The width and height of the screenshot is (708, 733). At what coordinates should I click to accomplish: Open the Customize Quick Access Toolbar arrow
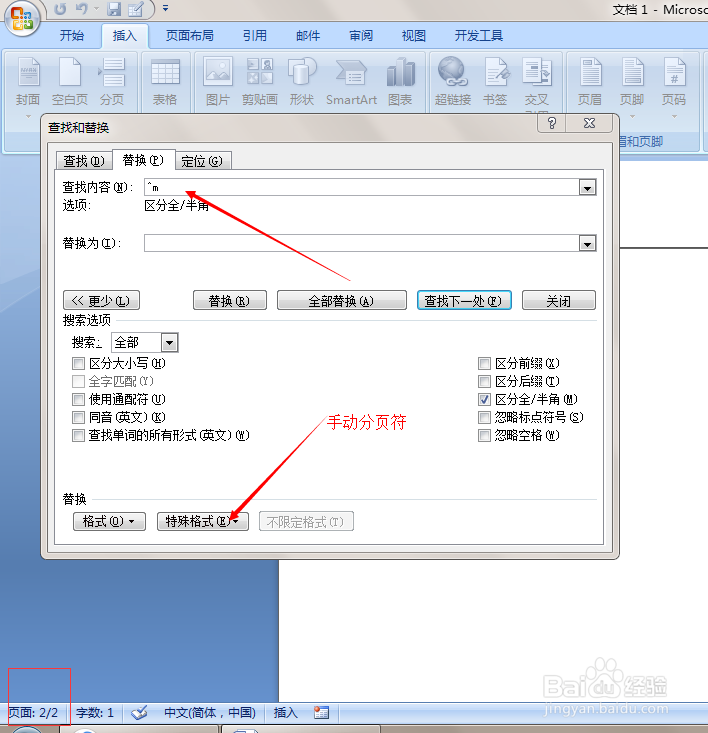point(165,8)
